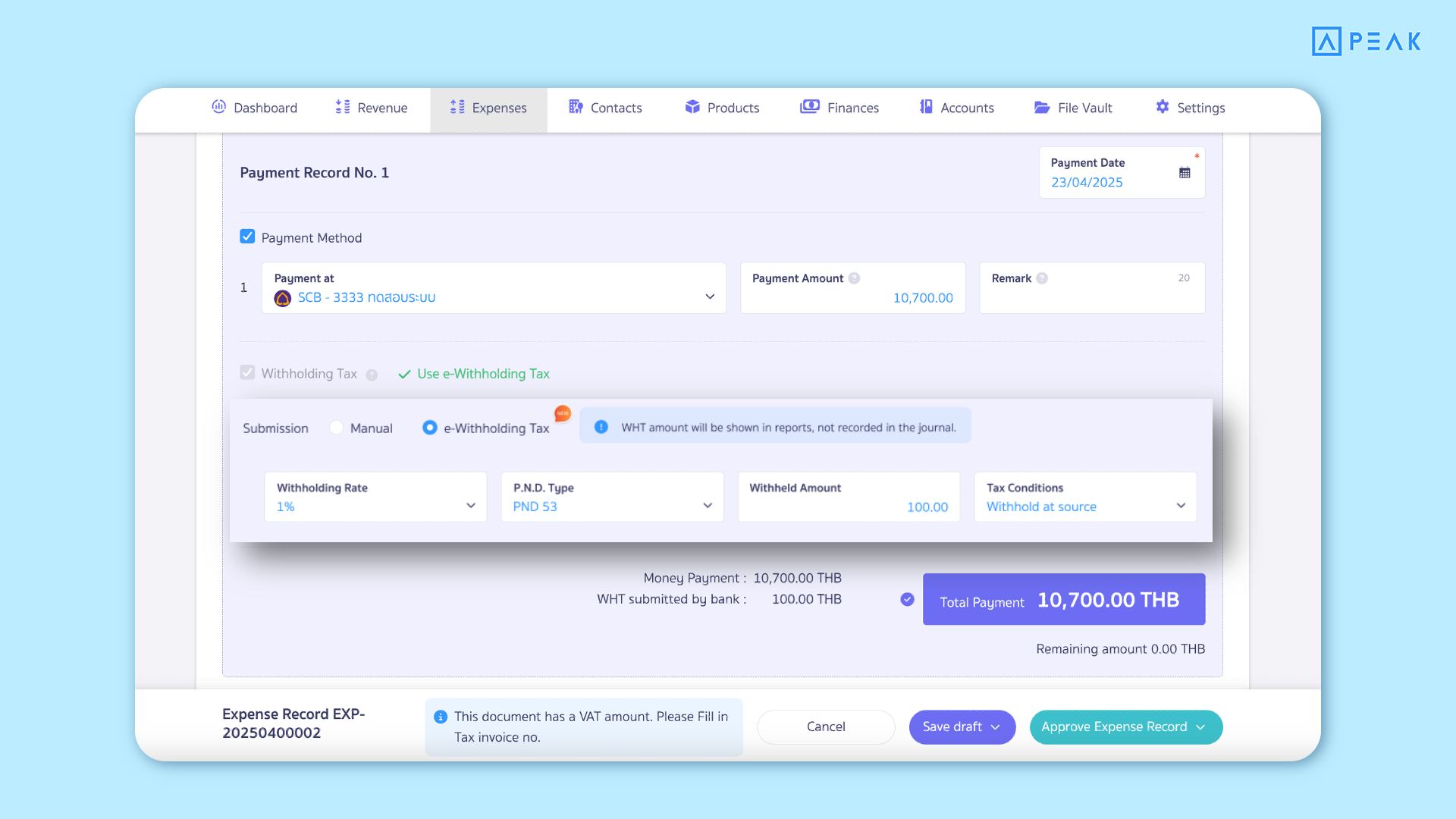Click the Cancel button
This screenshot has height=819, width=1456.
click(x=826, y=726)
